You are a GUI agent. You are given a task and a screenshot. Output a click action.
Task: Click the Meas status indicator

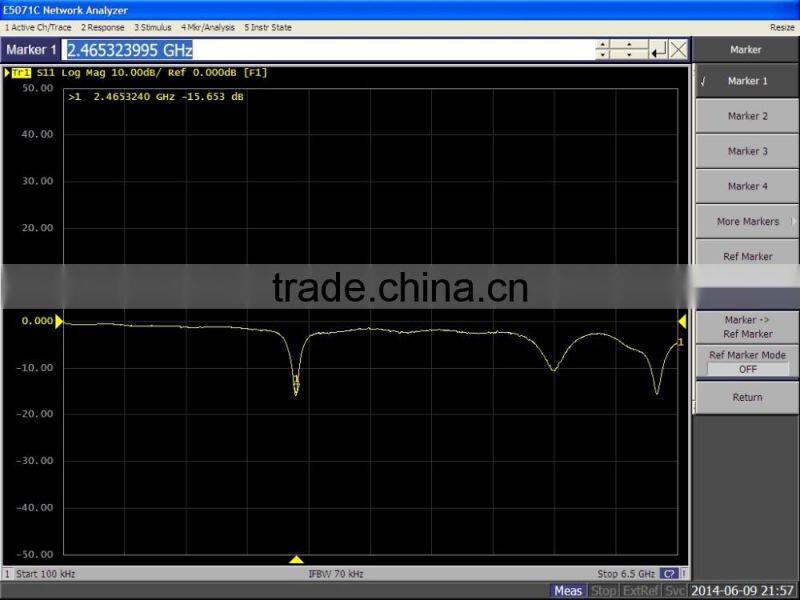[568, 591]
